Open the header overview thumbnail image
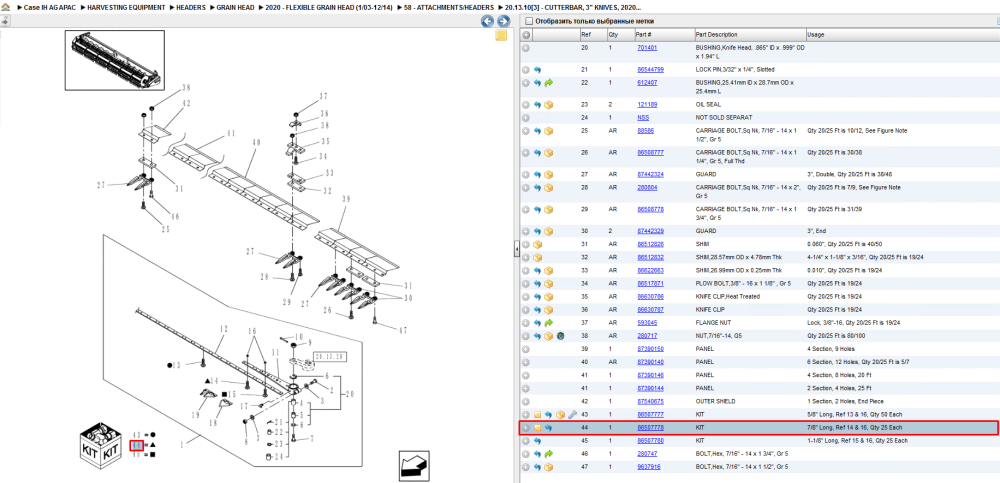 point(115,59)
